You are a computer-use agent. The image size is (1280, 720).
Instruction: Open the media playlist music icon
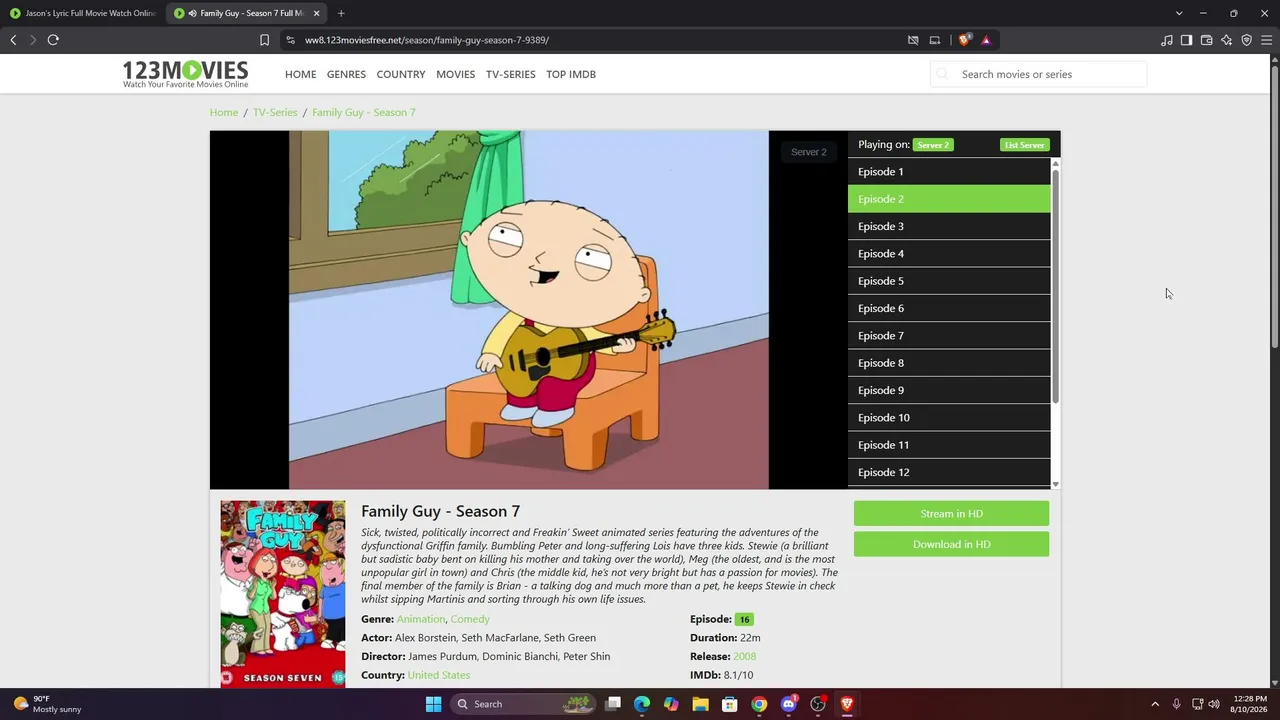point(1167,40)
